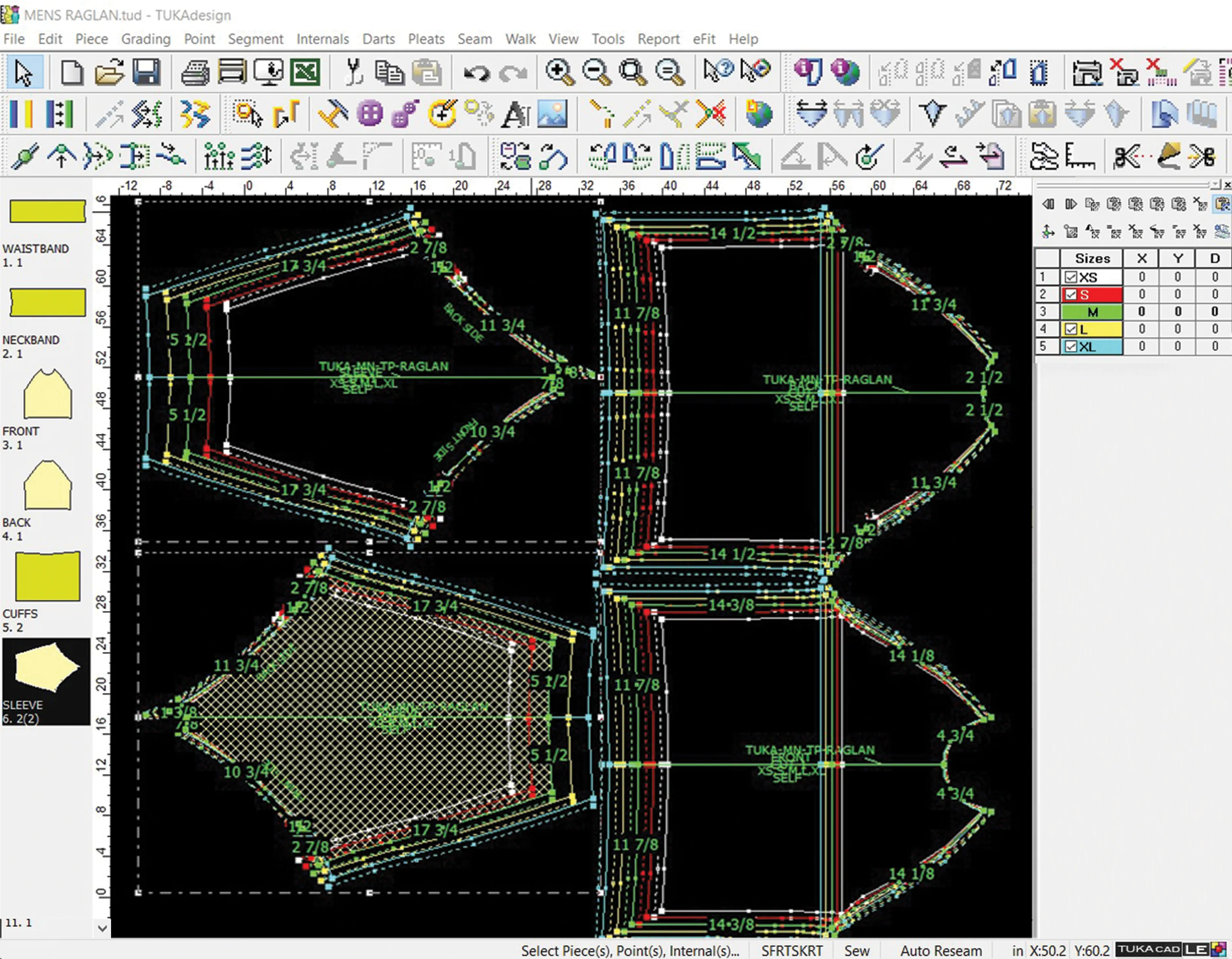
Task: Click the scissors cut icon
Action: coord(354,72)
